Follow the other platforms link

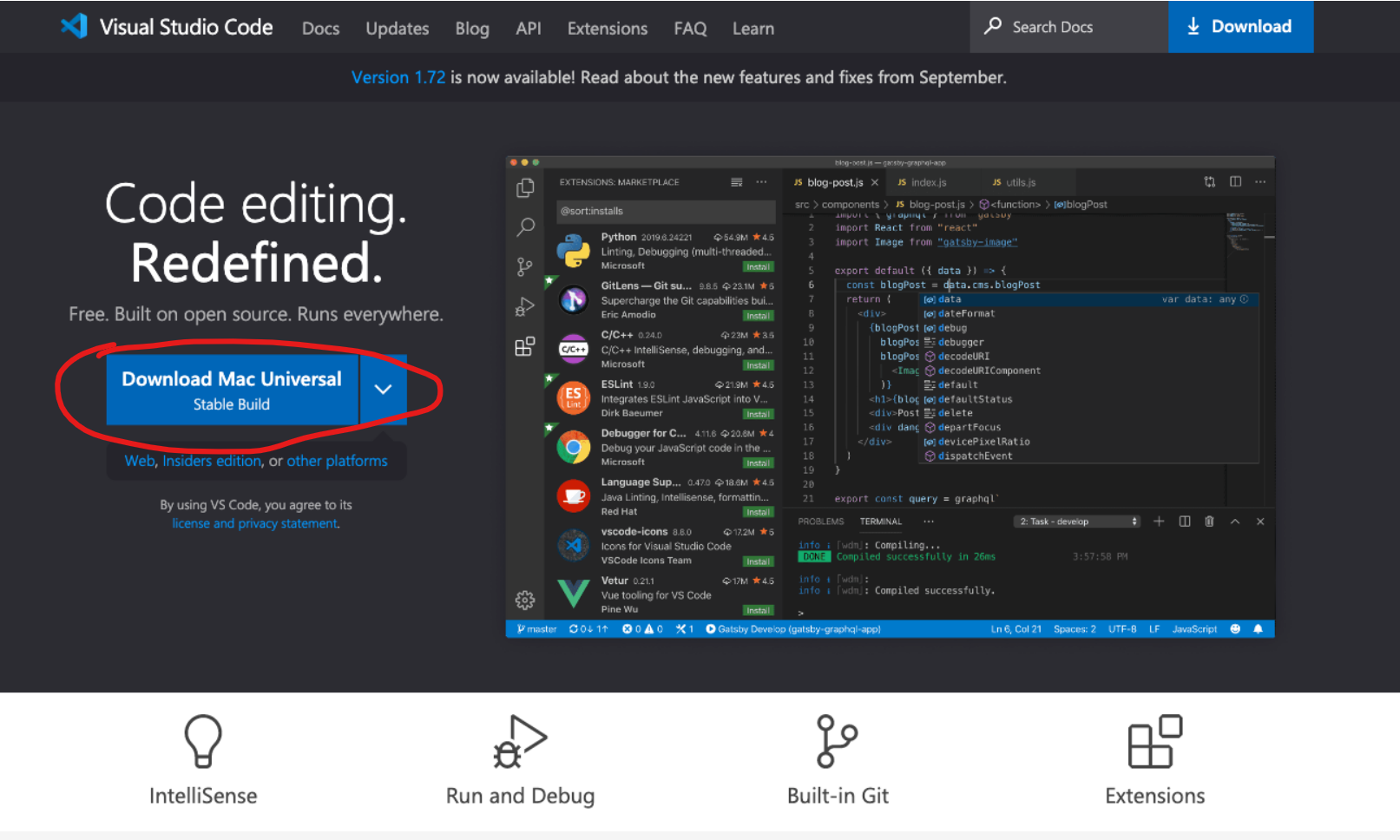coord(337,461)
